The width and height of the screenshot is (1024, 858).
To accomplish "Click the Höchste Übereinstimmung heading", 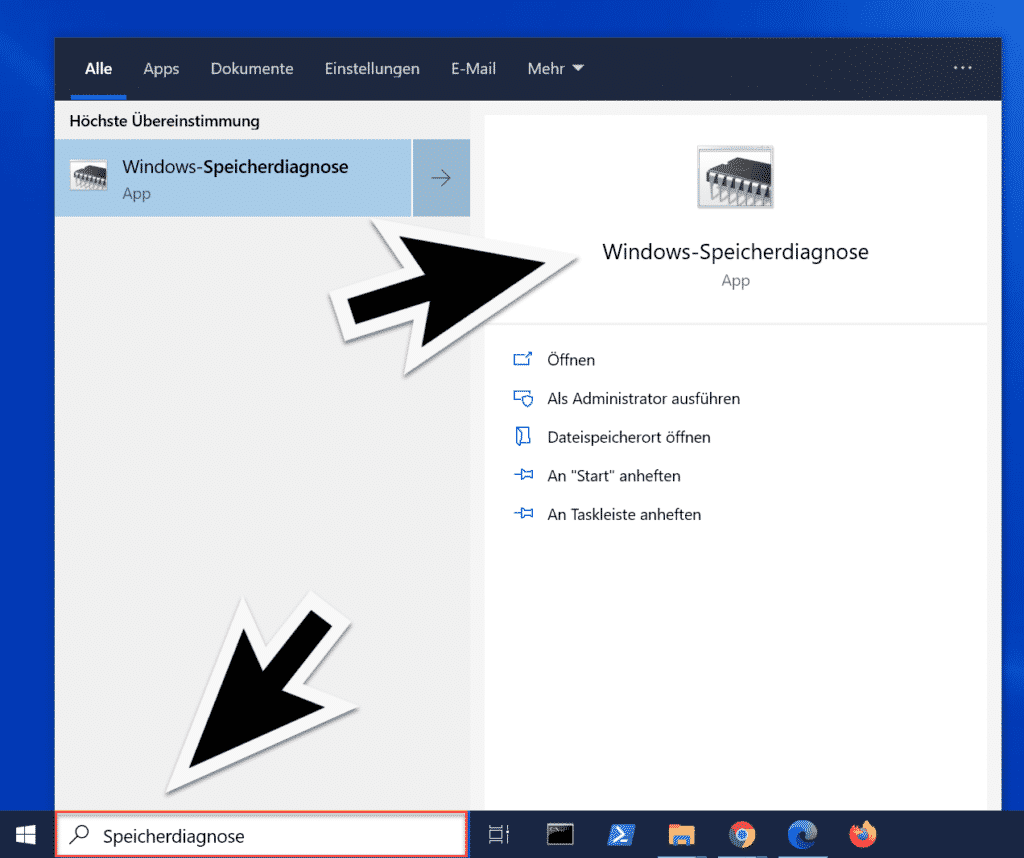I will tap(165, 121).
